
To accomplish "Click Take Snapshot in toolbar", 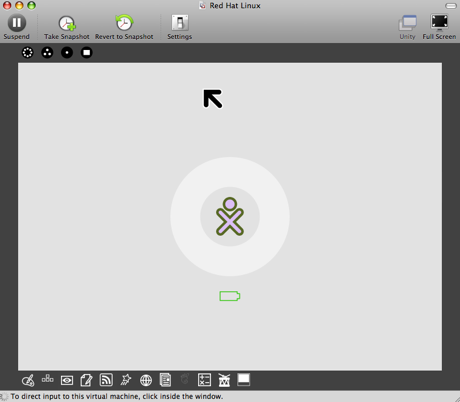I will (x=67, y=27).
